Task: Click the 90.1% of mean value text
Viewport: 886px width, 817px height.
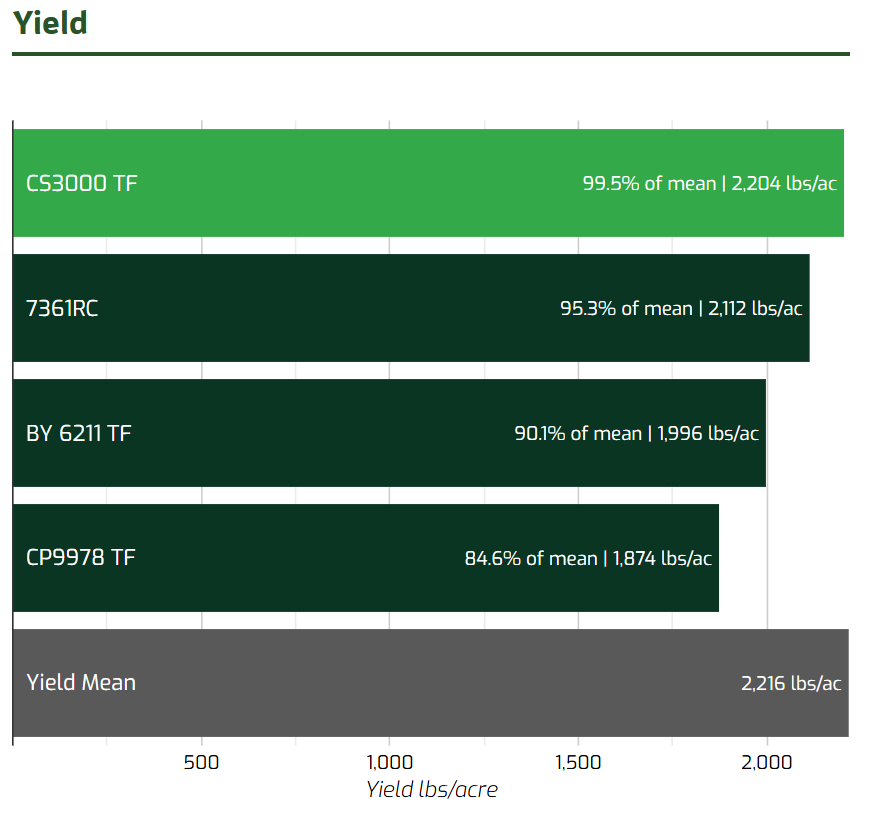Action: point(577,434)
